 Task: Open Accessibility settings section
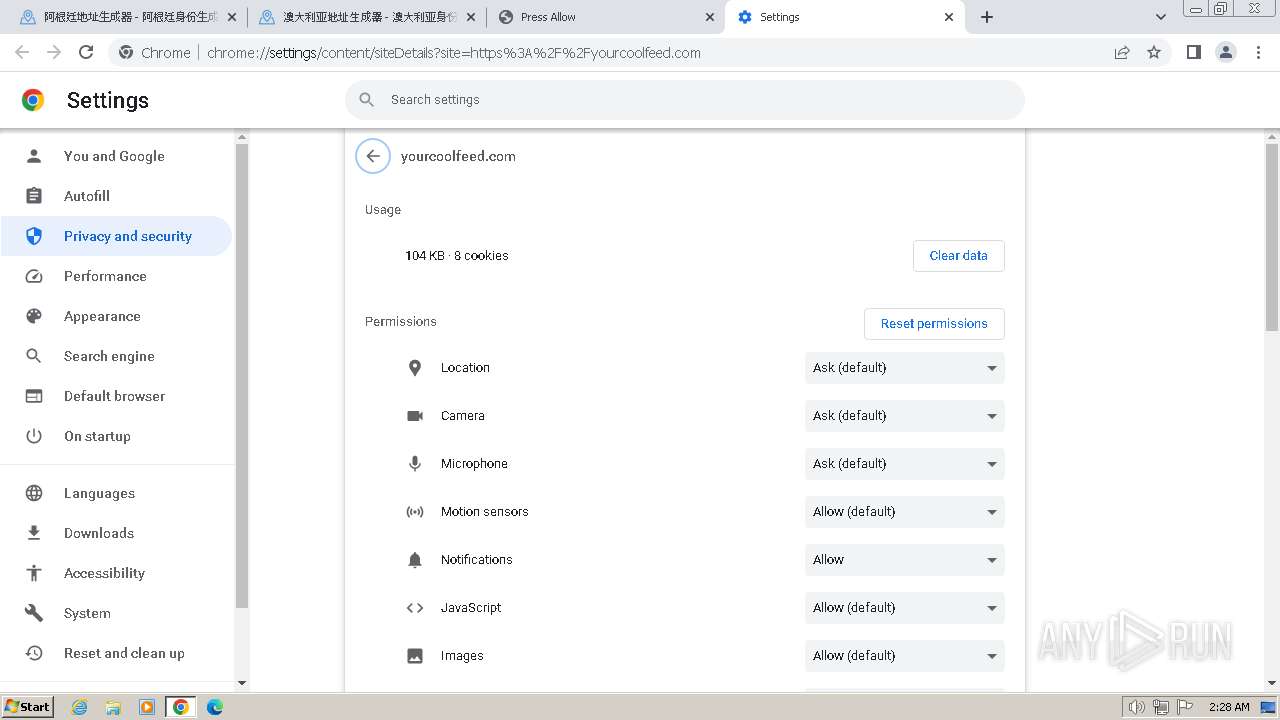point(116,573)
